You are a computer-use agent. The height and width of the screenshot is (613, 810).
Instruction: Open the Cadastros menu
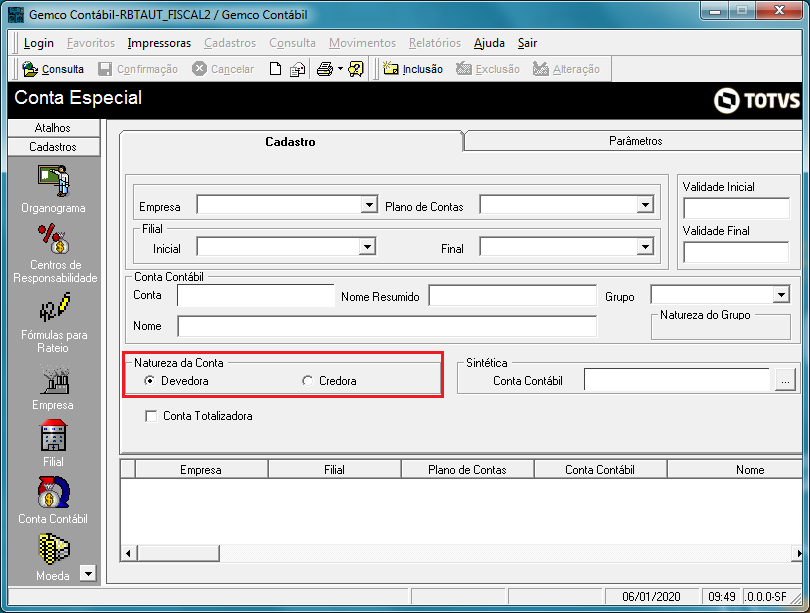click(230, 43)
